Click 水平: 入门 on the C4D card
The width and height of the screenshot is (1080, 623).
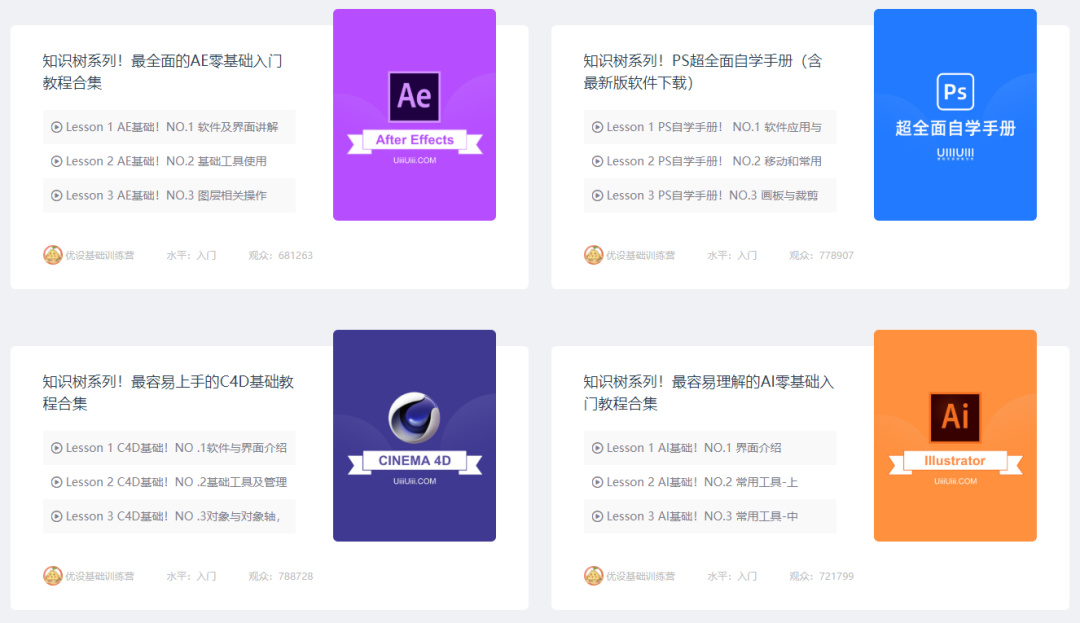tap(191, 576)
